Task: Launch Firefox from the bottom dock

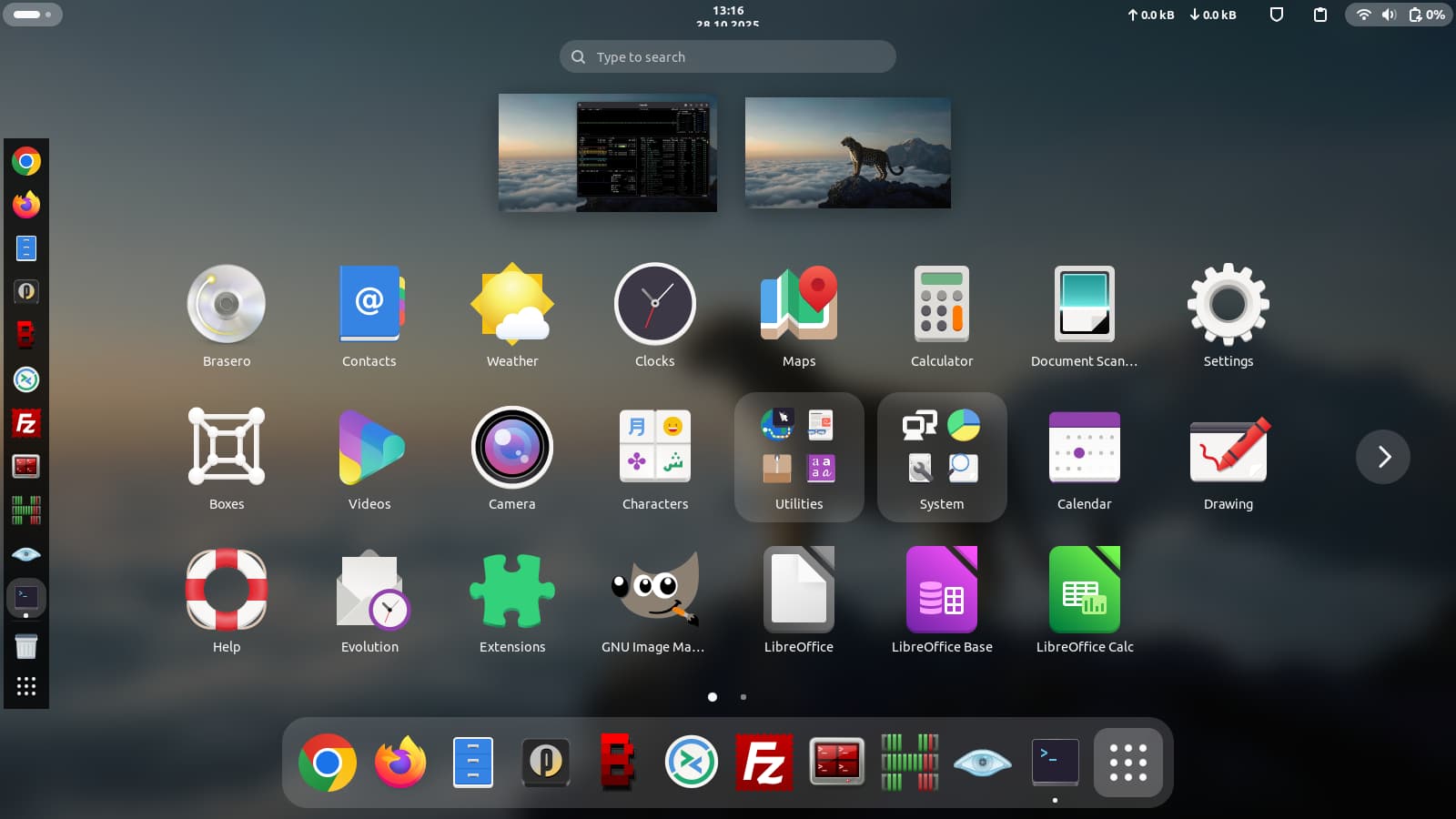Action: point(400,763)
